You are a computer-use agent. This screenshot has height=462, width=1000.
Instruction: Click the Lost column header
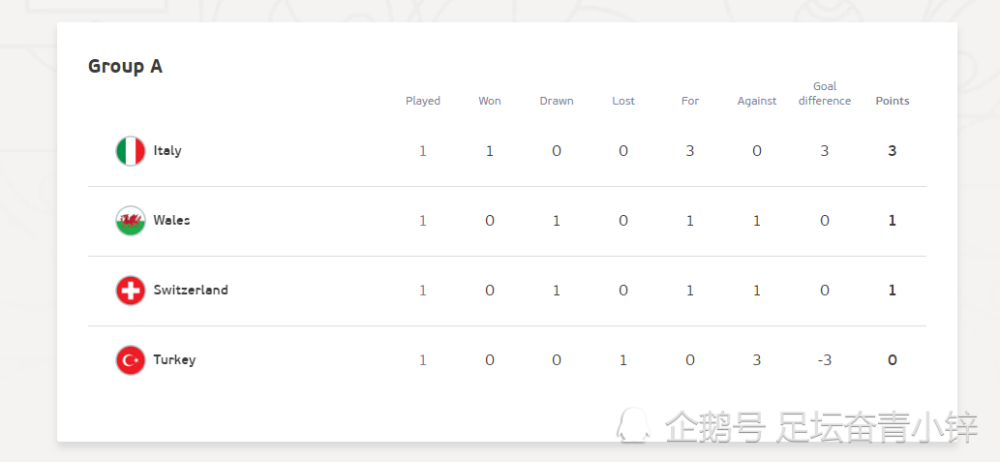pos(623,101)
